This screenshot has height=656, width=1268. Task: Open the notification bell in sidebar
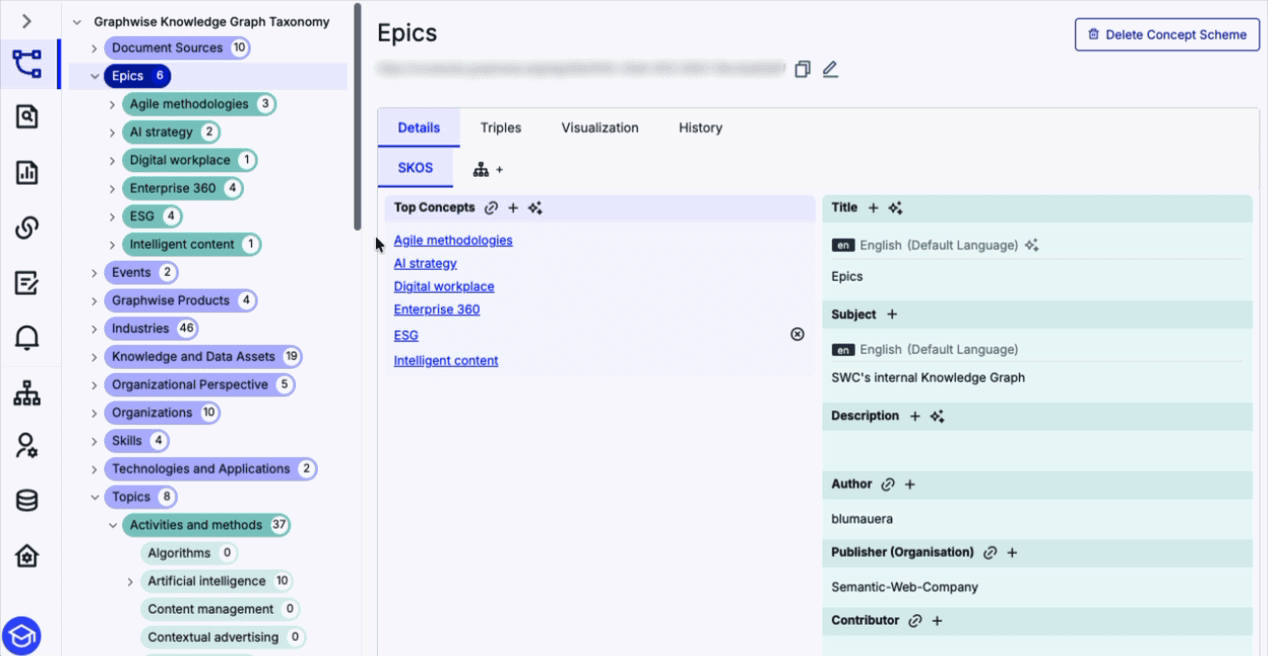click(x=27, y=338)
